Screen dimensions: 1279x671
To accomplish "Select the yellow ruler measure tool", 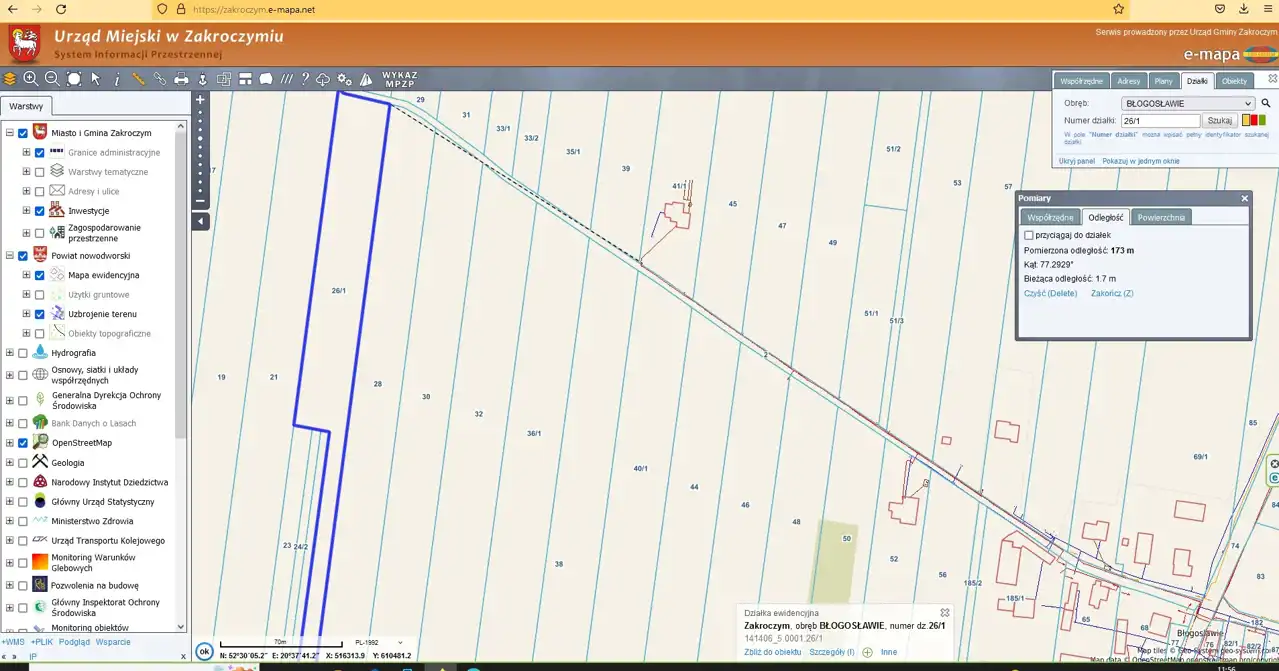I will (138, 79).
